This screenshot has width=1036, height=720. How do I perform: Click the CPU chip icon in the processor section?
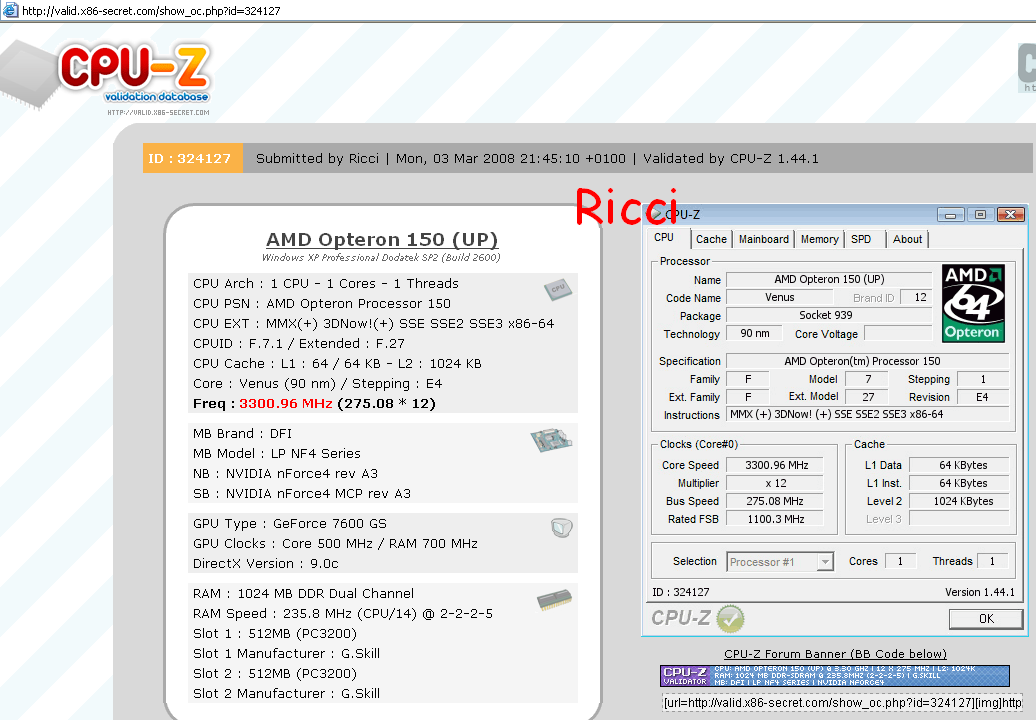pyautogui.click(x=558, y=289)
